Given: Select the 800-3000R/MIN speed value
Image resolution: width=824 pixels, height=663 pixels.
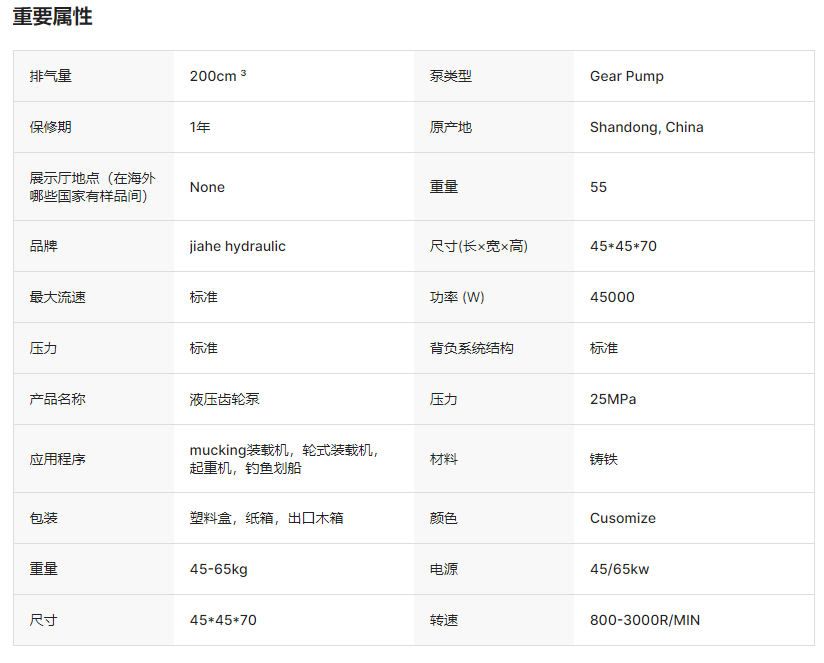Looking at the screenshot, I should [x=645, y=620].
